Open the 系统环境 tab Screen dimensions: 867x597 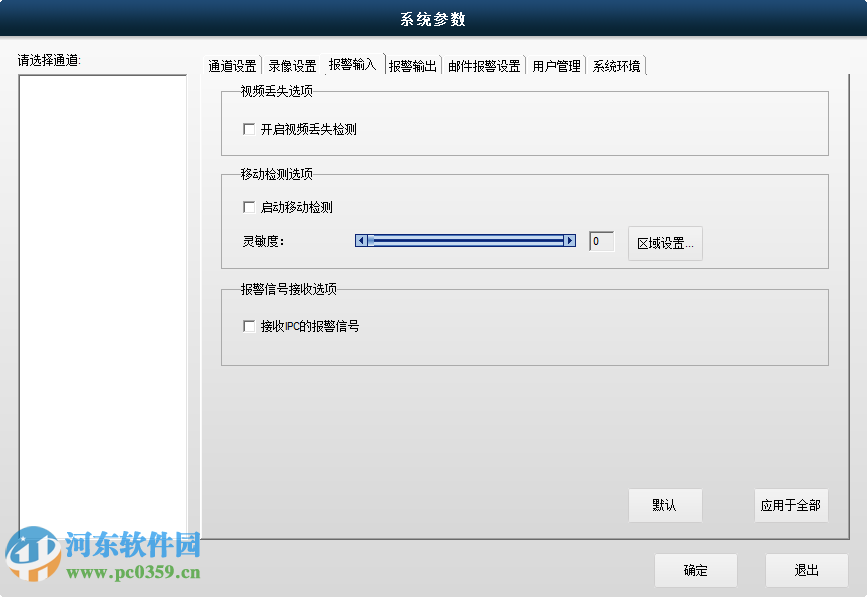[x=616, y=64]
